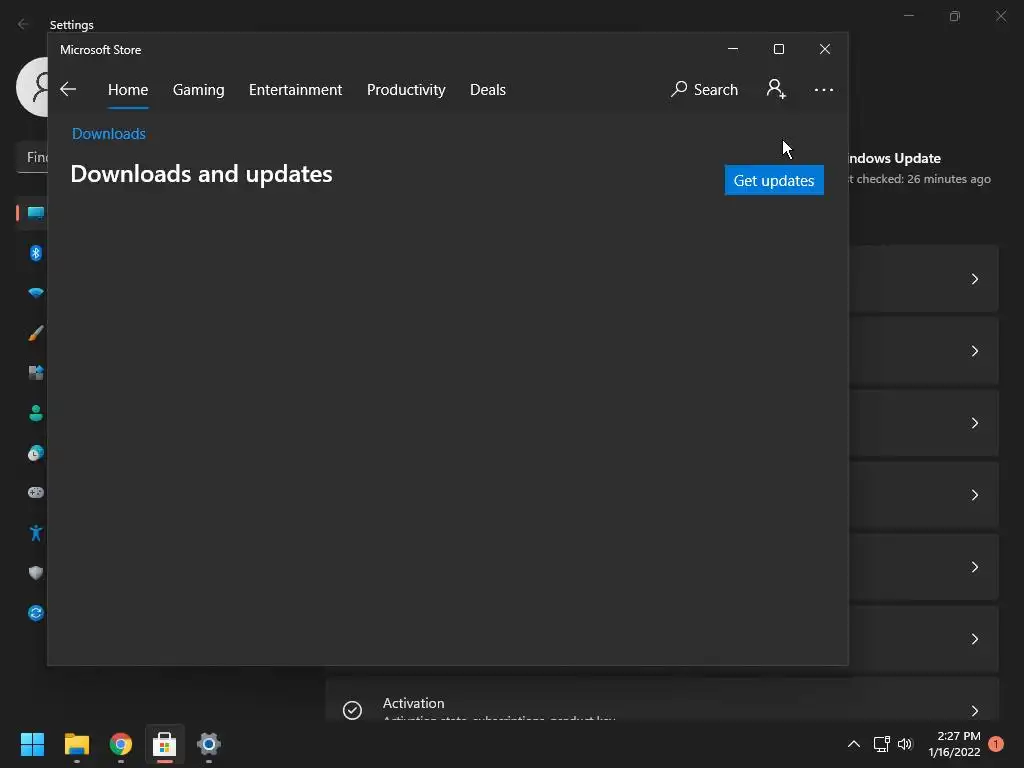
Task: Click the Find a setting search box
Action: (x=32, y=157)
